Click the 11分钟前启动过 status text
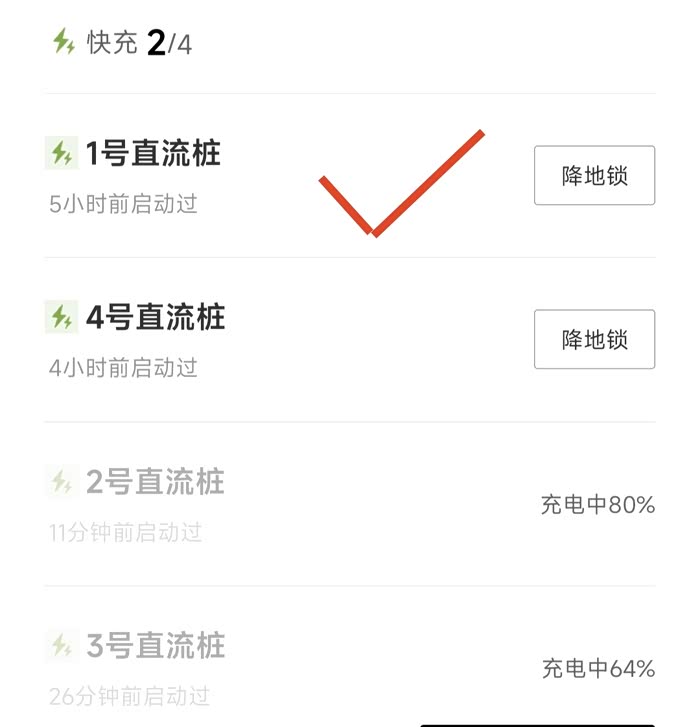The width and height of the screenshot is (700, 727). 126,532
